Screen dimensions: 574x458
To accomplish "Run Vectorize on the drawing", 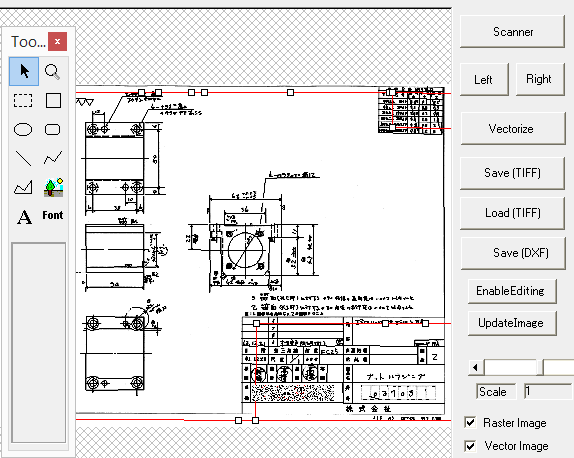I will pyautogui.click(x=512, y=129).
